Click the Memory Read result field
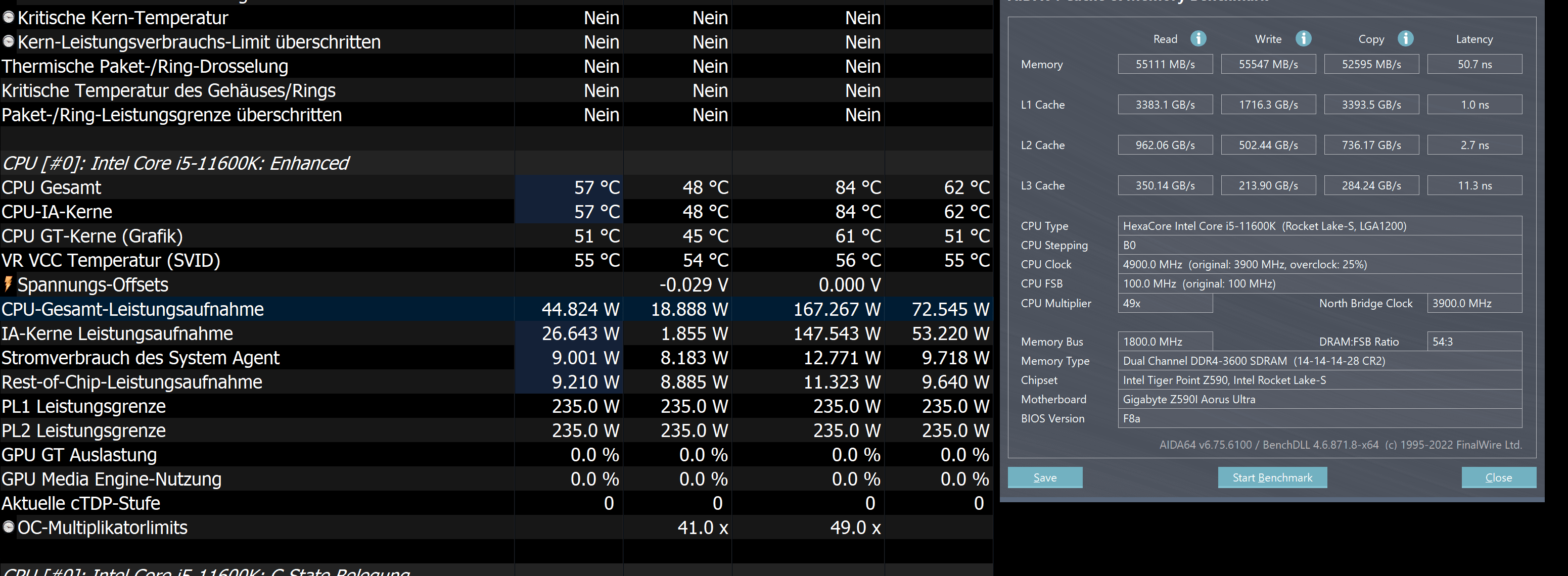This screenshot has width=1568, height=576. click(x=1165, y=65)
